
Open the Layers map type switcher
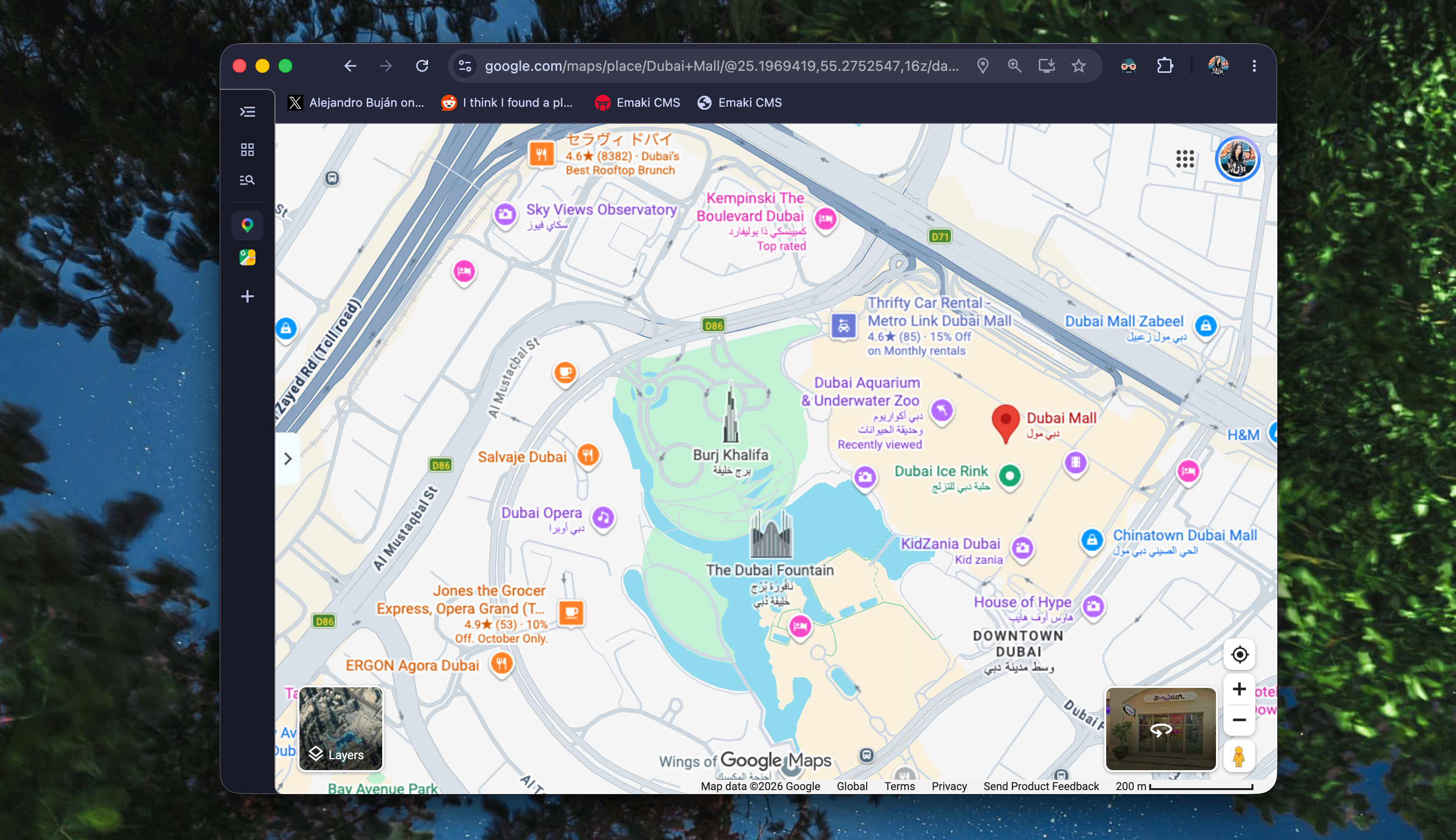coord(340,729)
